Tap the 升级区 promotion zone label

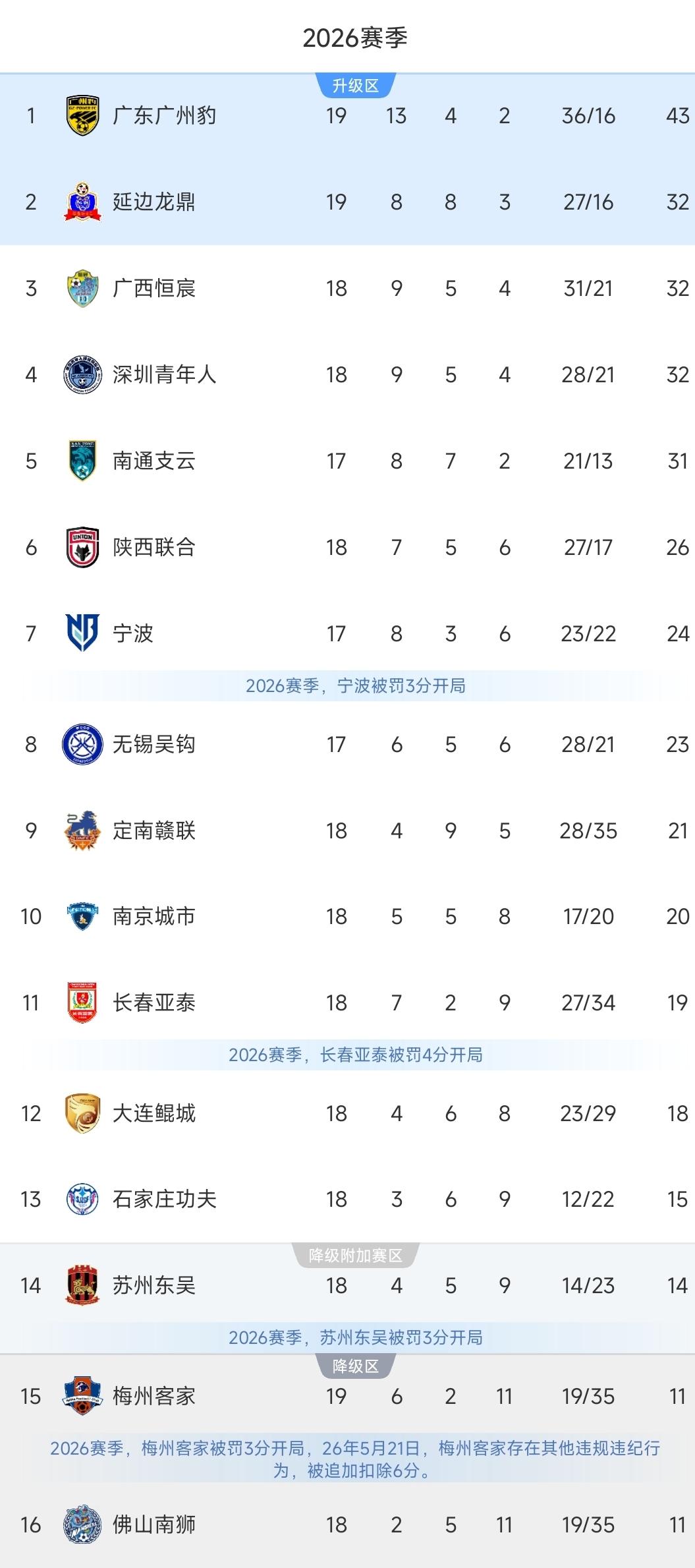[x=356, y=86]
